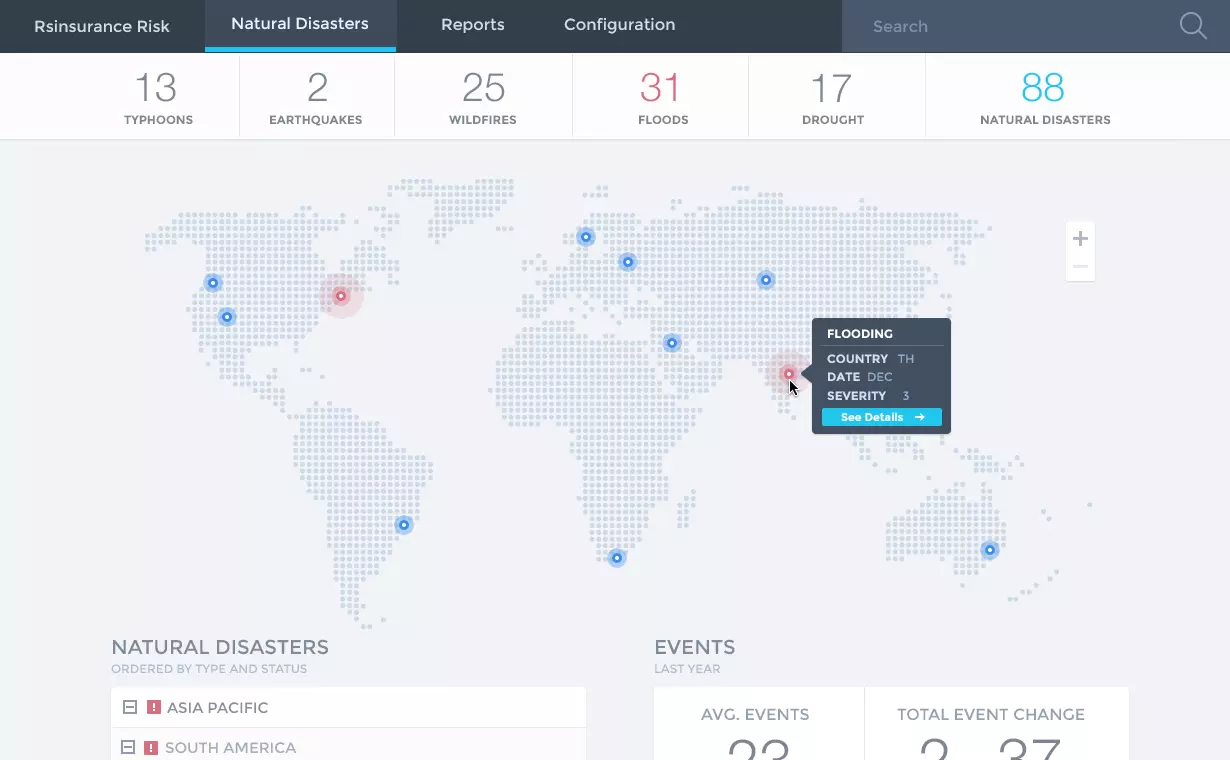
Task: Click the blue marker in South Africa
Action: 617,558
